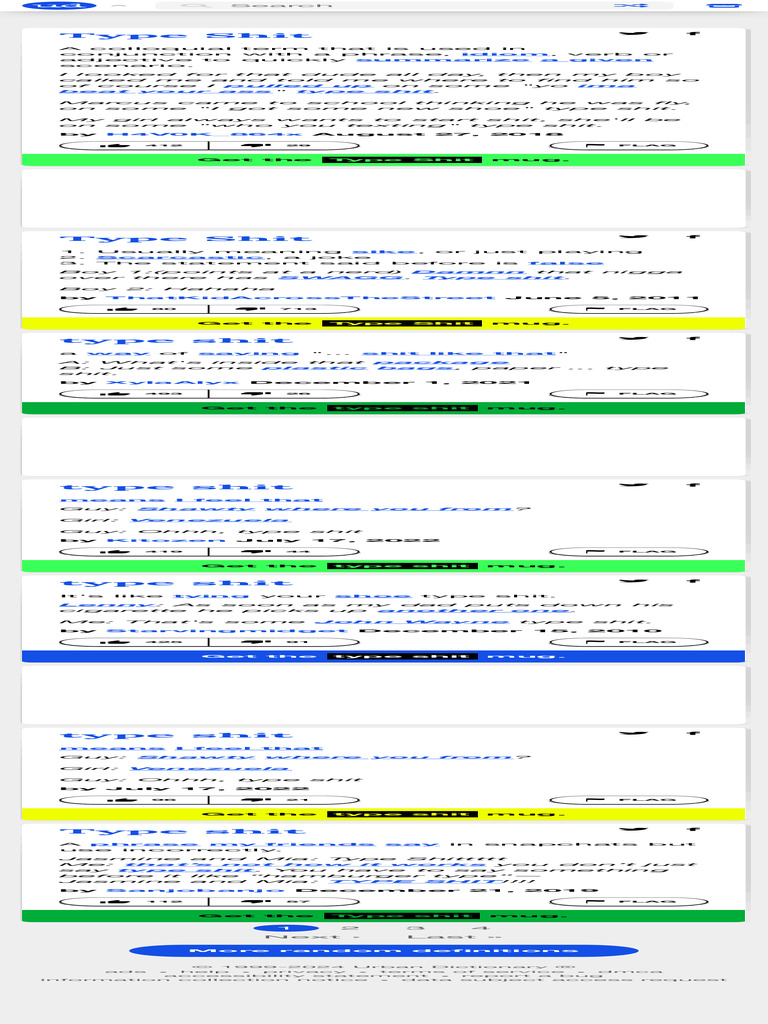Share ThatKidAcrossTheStreet's definition on Twitter
The image size is (768, 1024).
633,236
